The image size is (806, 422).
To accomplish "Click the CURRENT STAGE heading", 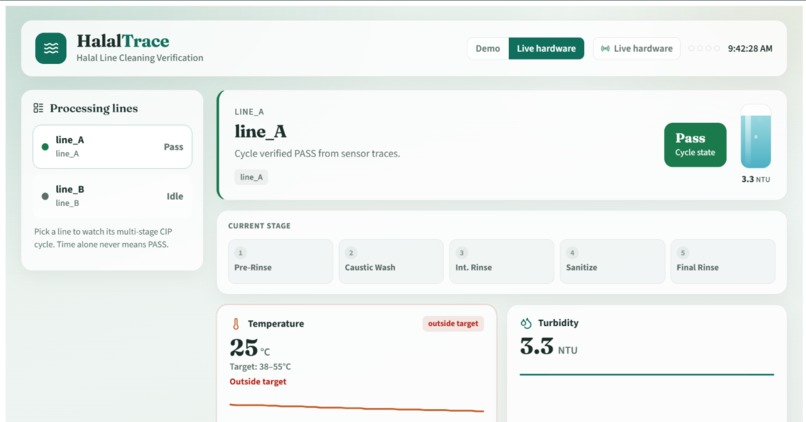I will [259, 226].
